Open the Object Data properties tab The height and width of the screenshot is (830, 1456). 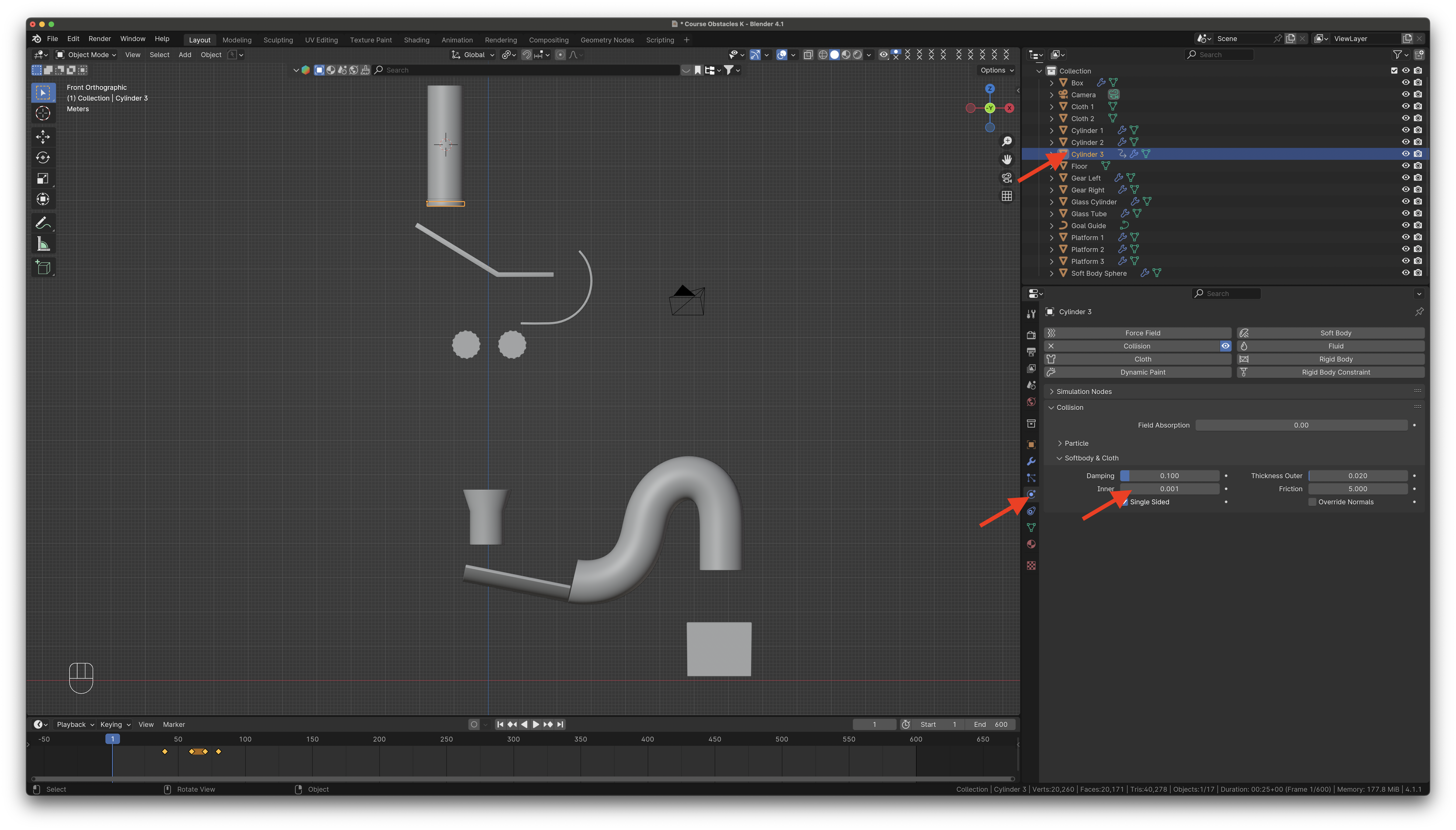pos(1031,528)
